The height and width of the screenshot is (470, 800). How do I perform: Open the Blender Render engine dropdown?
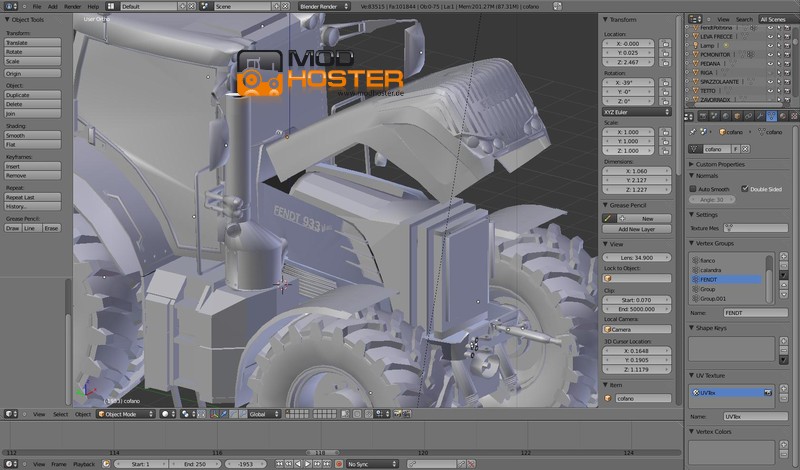pos(324,7)
